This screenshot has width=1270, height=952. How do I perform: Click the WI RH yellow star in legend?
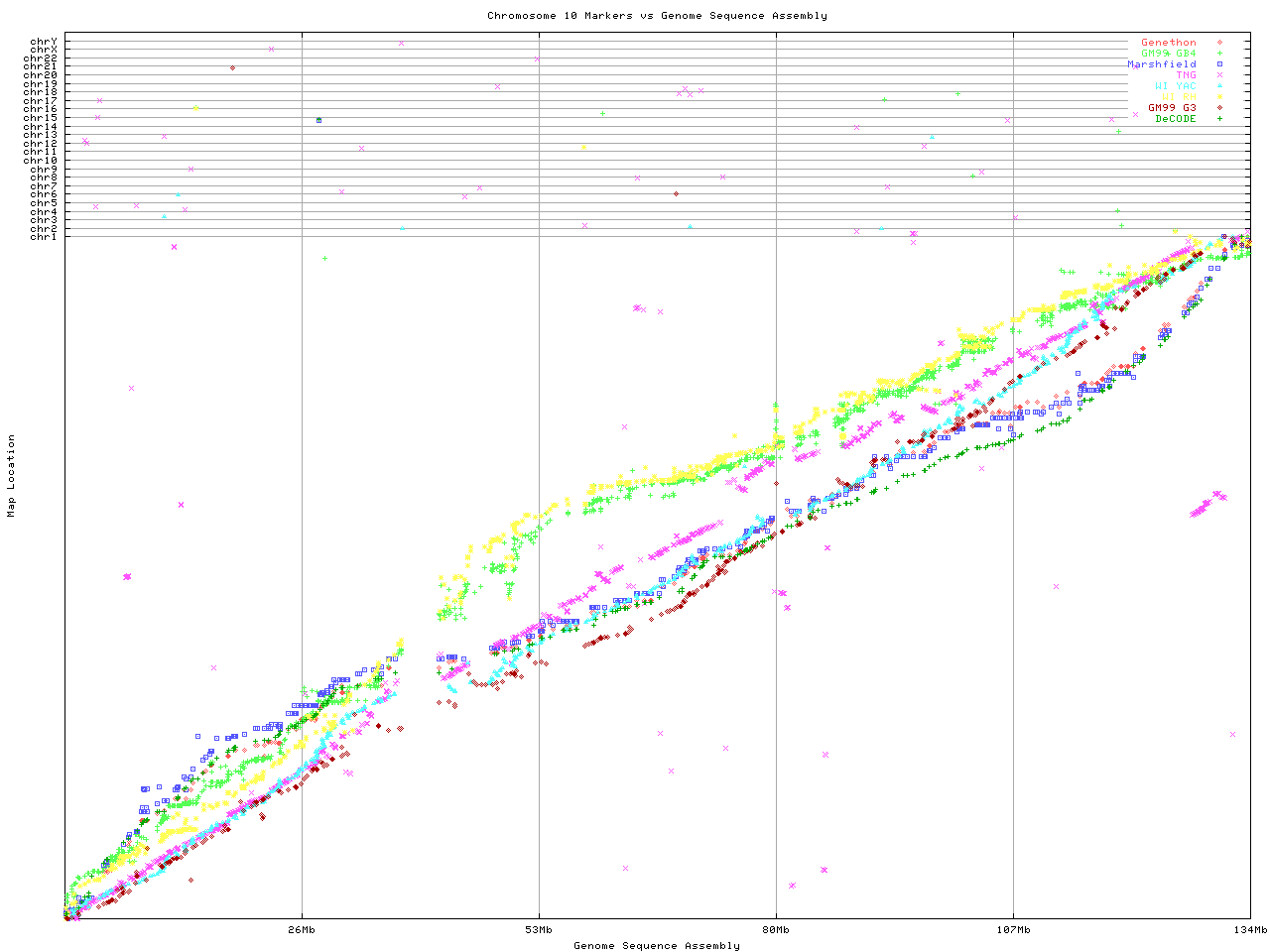(1219, 97)
